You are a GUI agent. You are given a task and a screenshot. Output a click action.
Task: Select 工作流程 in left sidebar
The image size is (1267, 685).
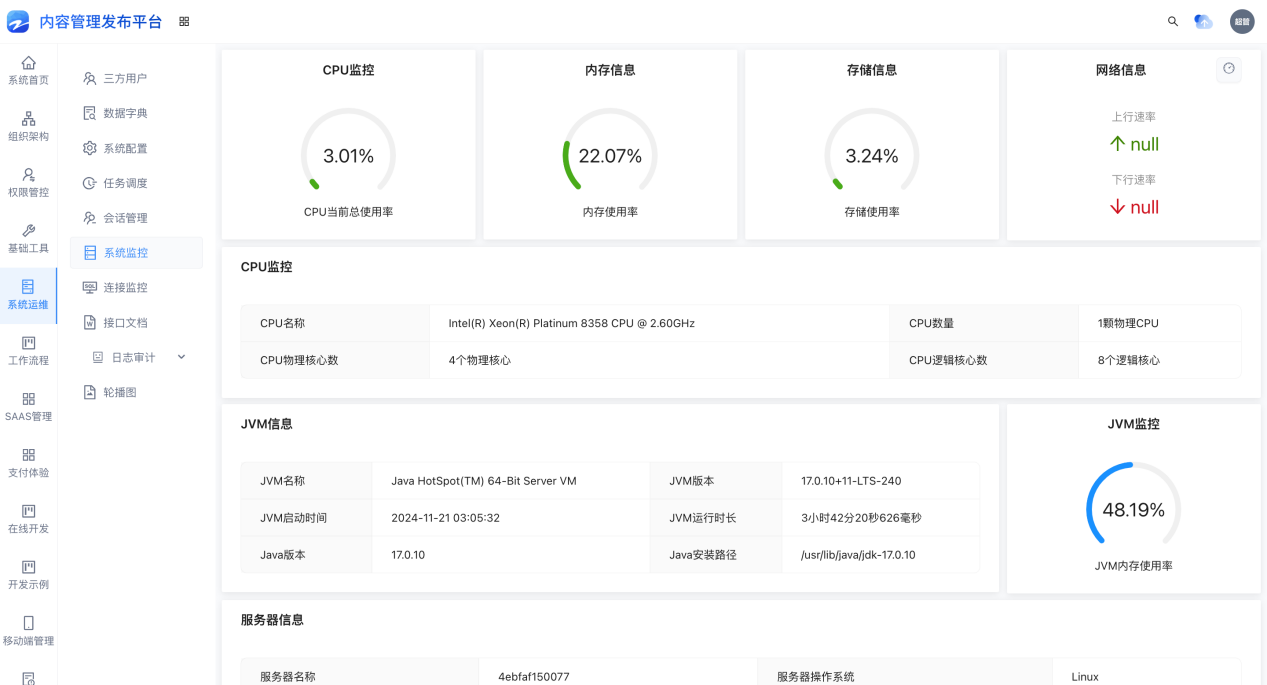click(28, 350)
